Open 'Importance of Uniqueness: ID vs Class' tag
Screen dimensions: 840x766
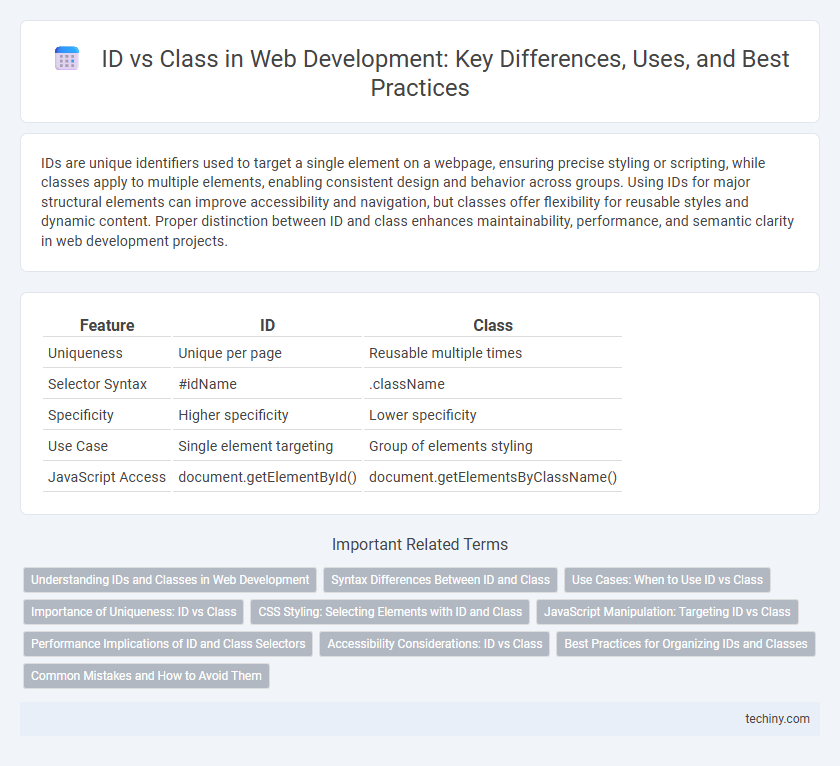(133, 612)
